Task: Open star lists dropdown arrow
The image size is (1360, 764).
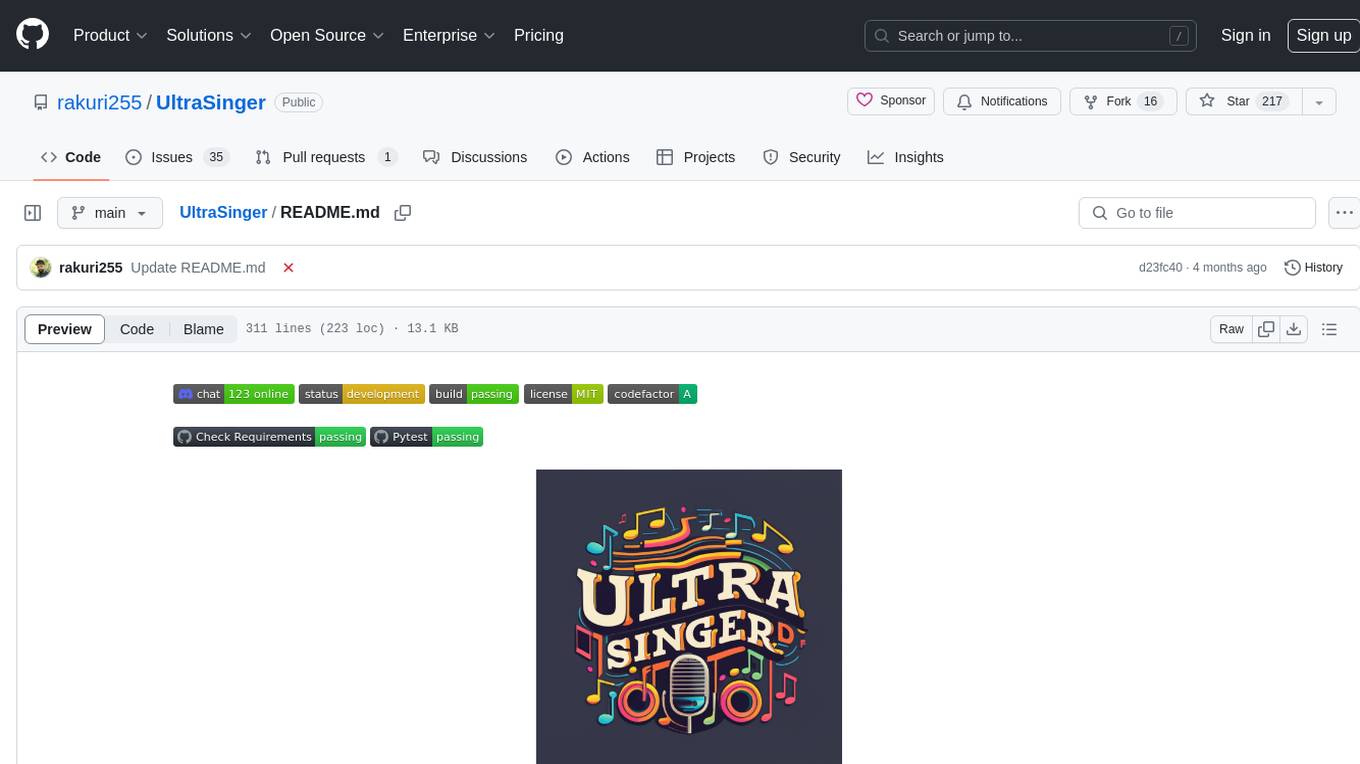Action: click(x=1319, y=102)
